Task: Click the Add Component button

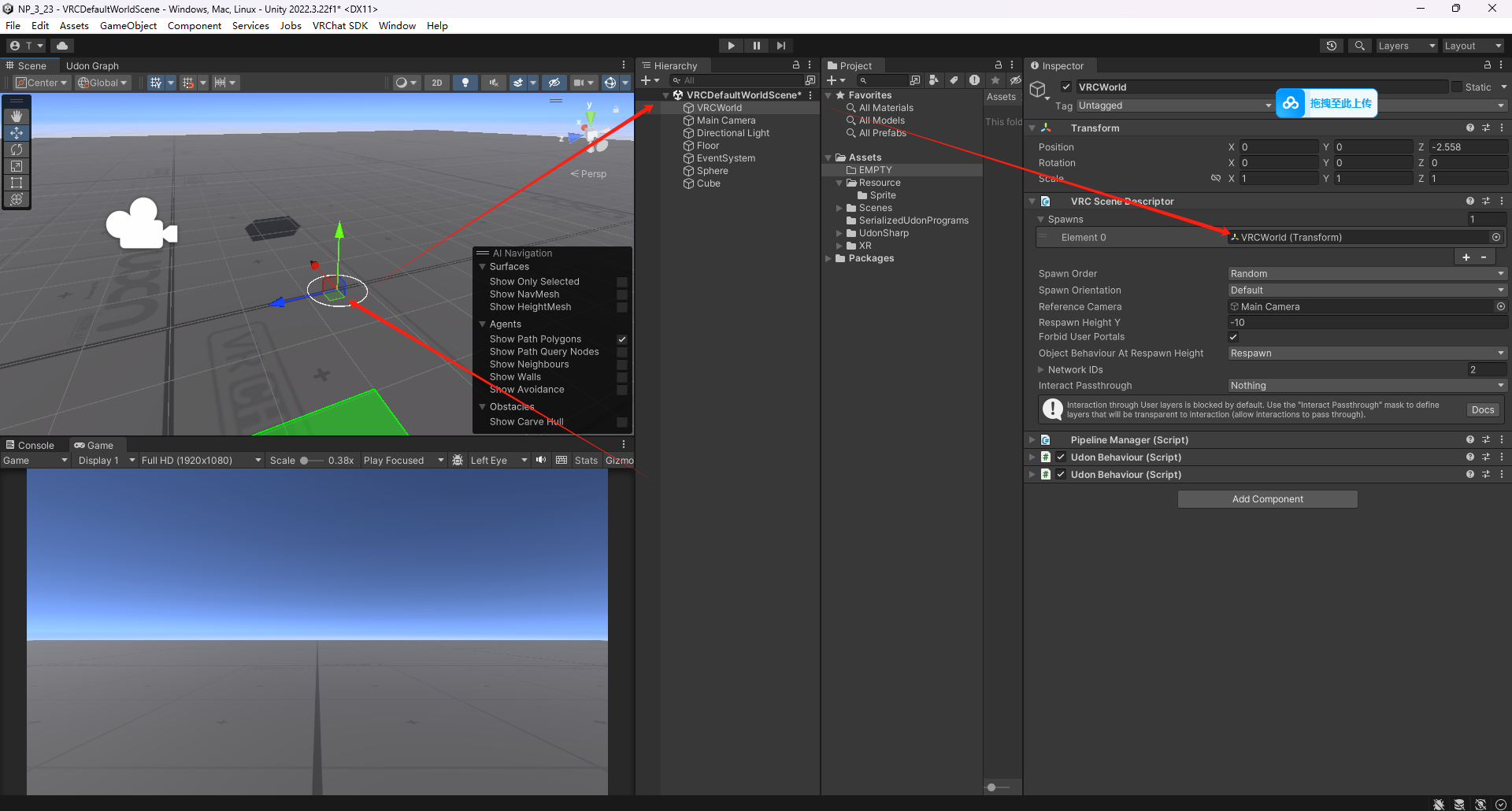Action: (1267, 499)
